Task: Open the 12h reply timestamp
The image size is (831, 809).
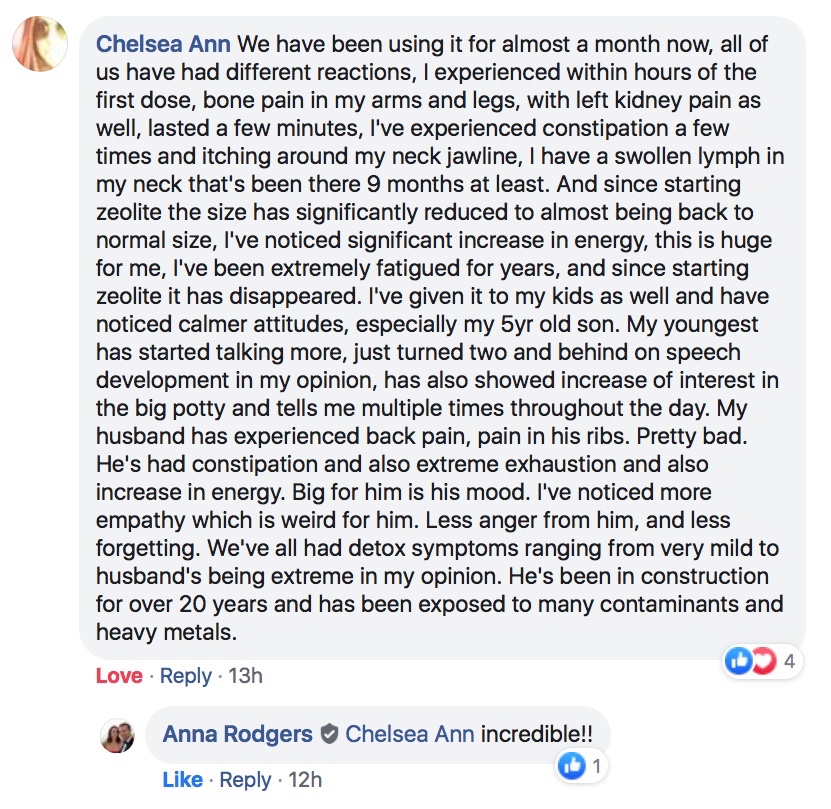Action: click(305, 779)
